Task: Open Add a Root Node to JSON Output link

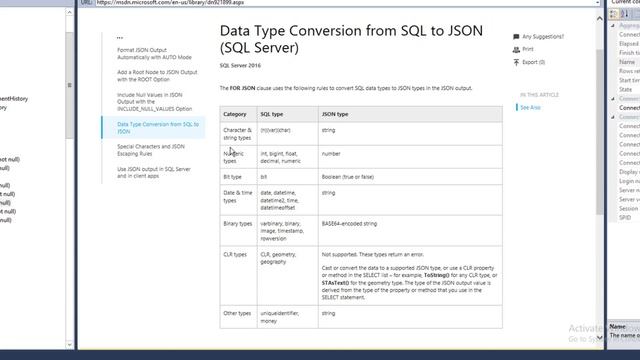Action: point(157,76)
